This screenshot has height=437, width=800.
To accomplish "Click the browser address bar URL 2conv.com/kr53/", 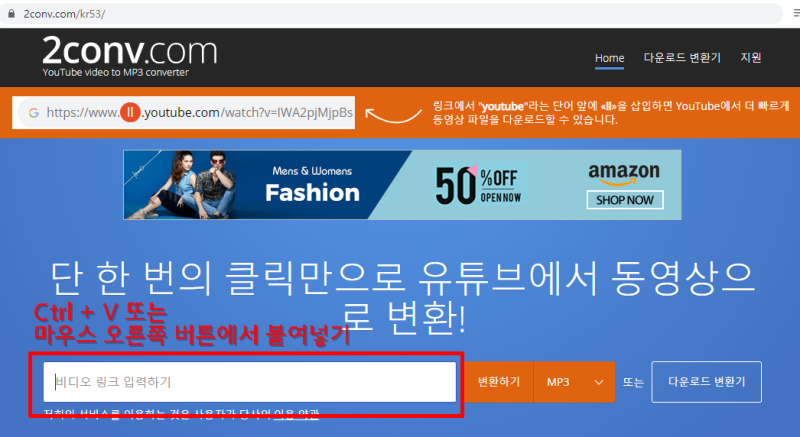I will pos(64,14).
